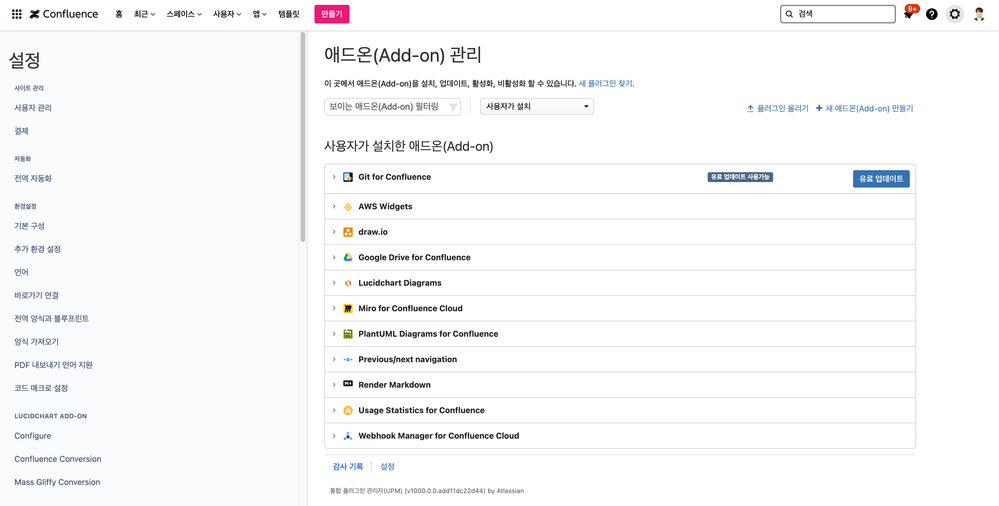Click 새 애드온(Add-on) 만들기 link

[x=865, y=108]
